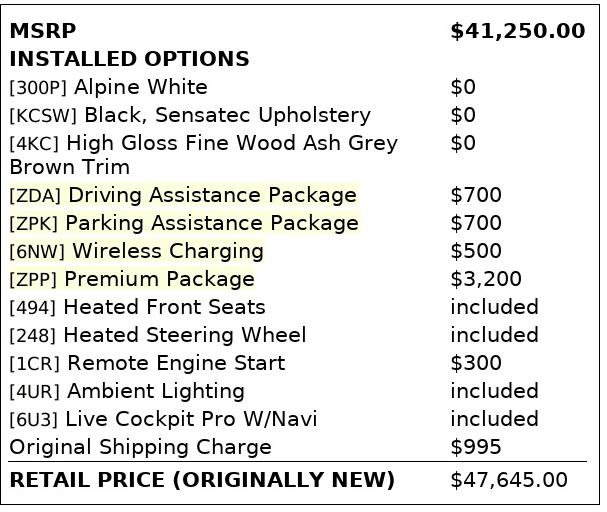Click the highlighted Driving Assistance Package option
The width and height of the screenshot is (607, 512).
coord(183,195)
